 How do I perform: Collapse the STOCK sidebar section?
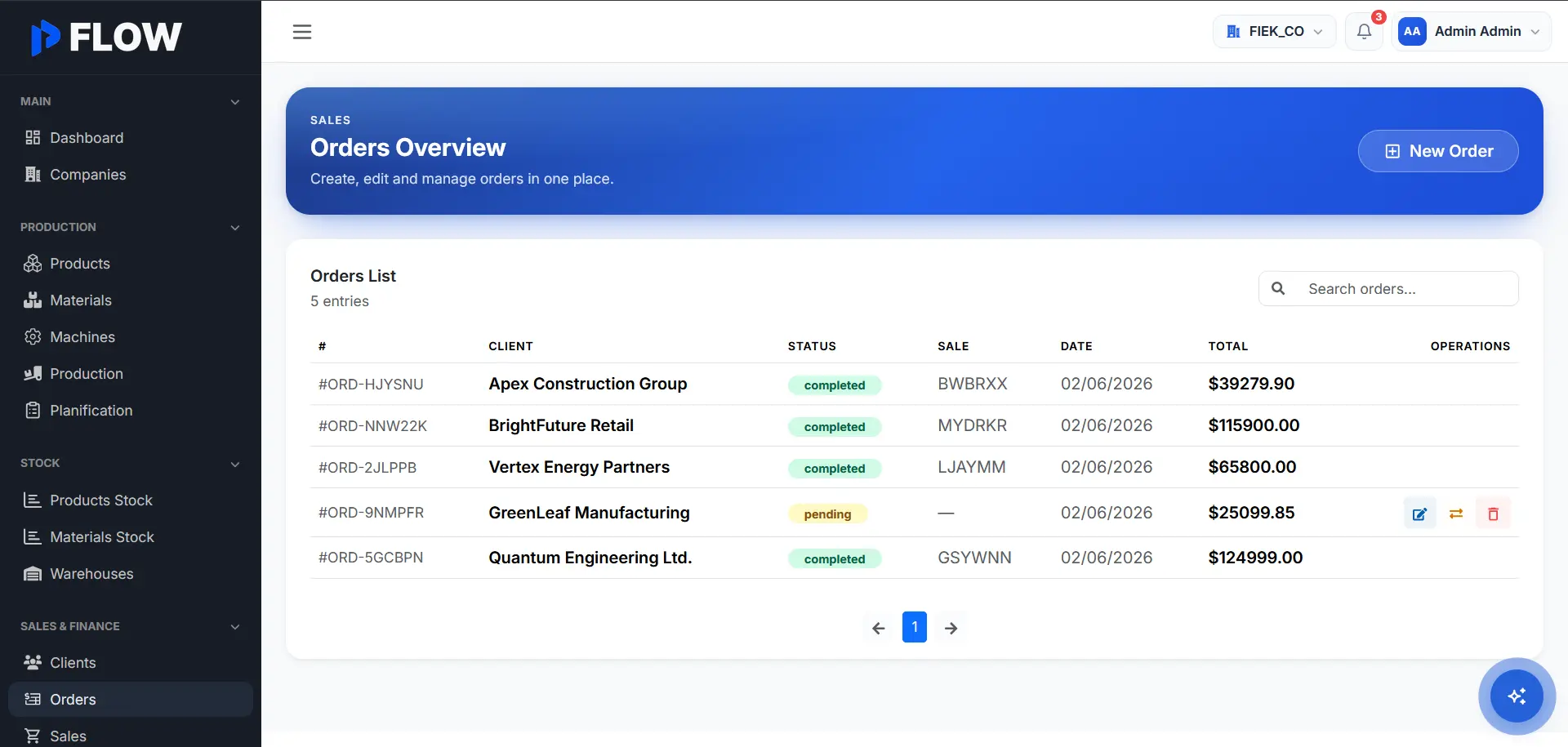coord(235,465)
